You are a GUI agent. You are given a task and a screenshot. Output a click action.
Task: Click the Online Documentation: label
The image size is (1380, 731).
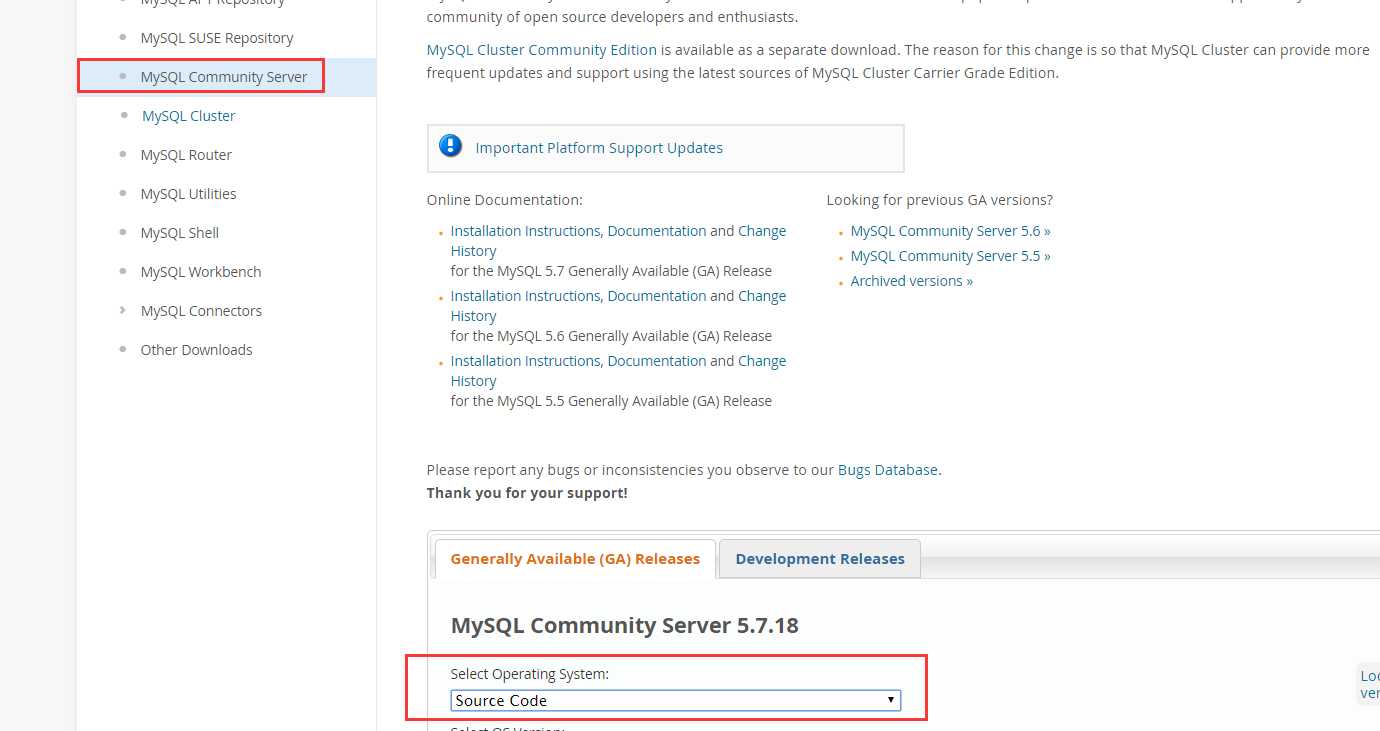point(504,200)
